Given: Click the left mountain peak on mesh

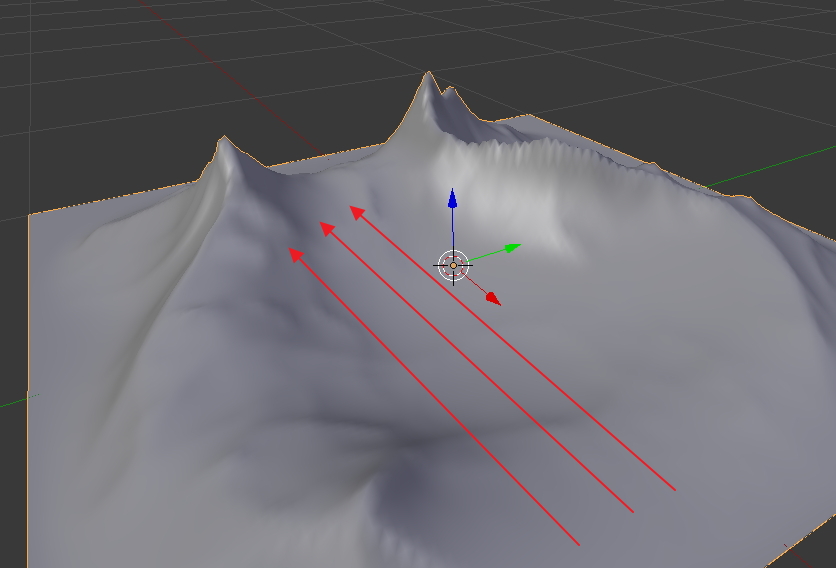Looking at the screenshot, I should pyautogui.click(x=224, y=139).
